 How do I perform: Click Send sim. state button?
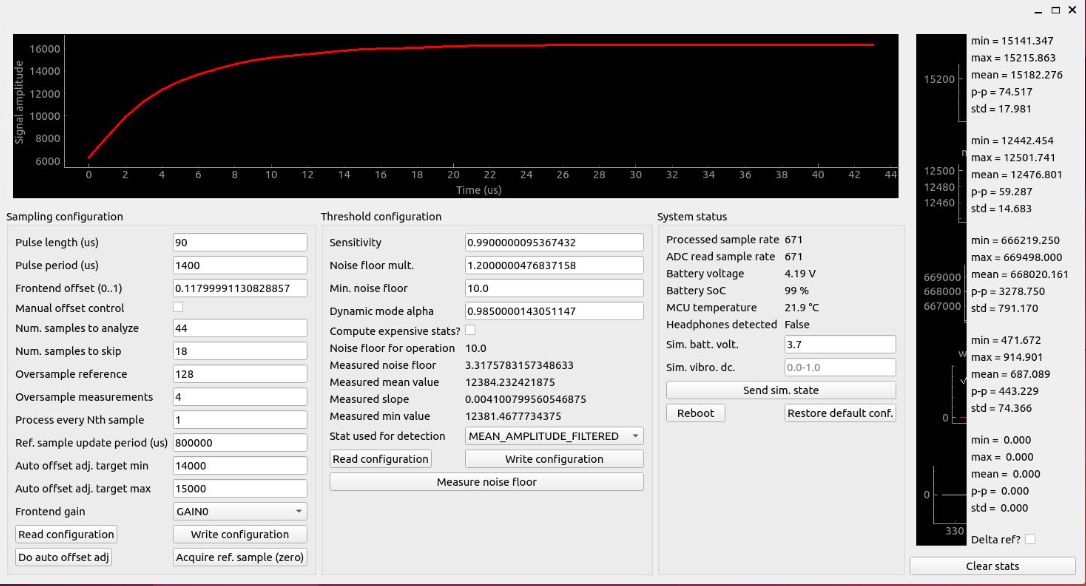781,390
